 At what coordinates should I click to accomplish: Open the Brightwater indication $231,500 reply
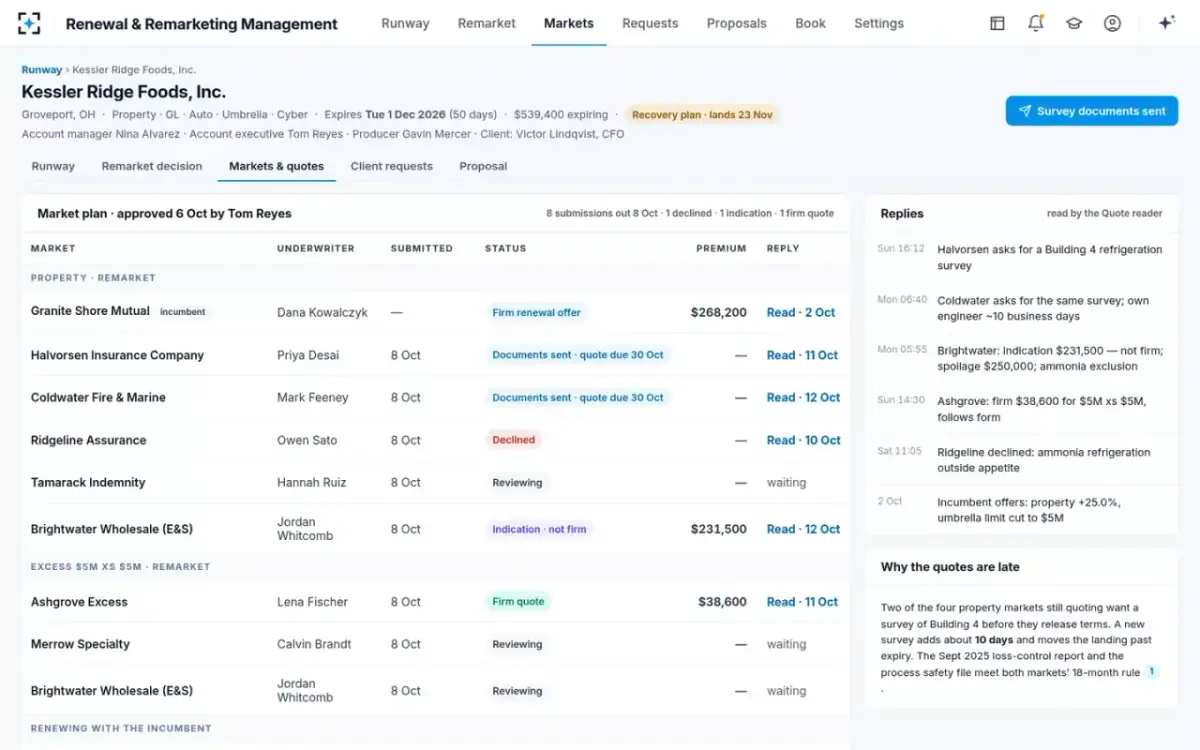(1021, 358)
